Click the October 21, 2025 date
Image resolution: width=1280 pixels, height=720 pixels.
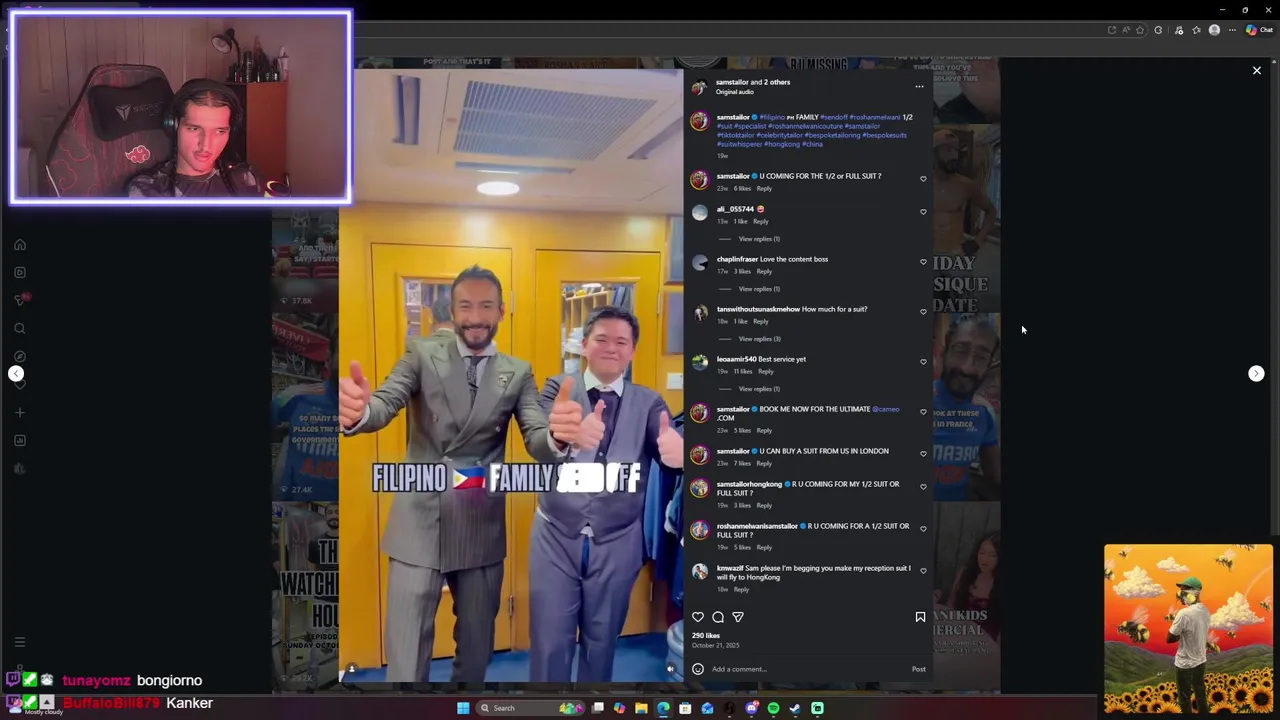point(715,645)
